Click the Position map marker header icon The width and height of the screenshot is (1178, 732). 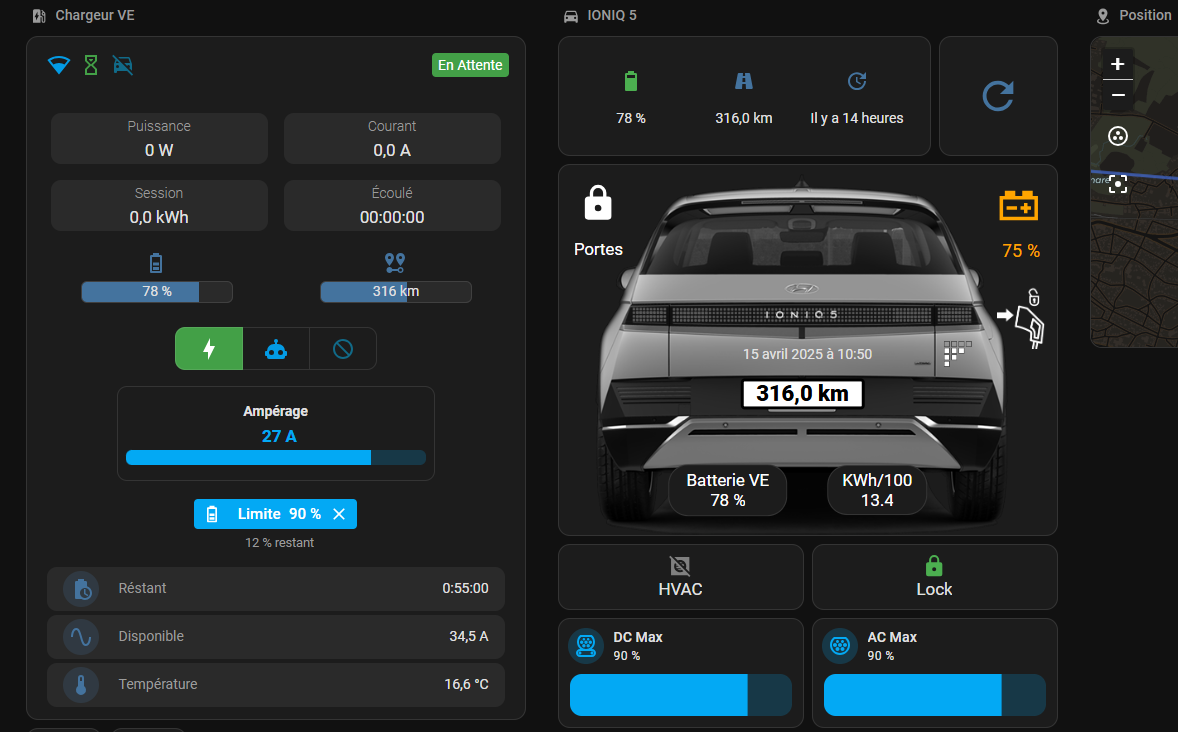click(1103, 16)
